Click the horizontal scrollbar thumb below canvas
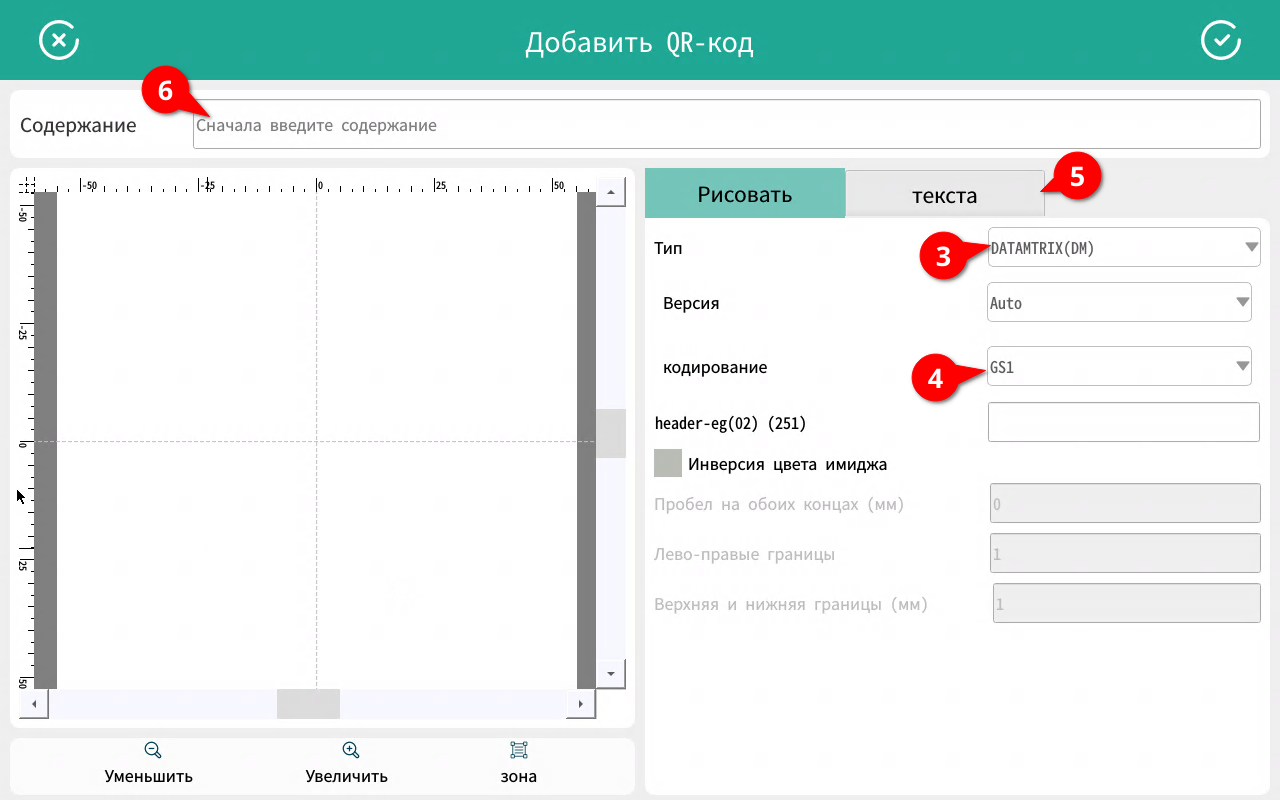 coord(308,704)
